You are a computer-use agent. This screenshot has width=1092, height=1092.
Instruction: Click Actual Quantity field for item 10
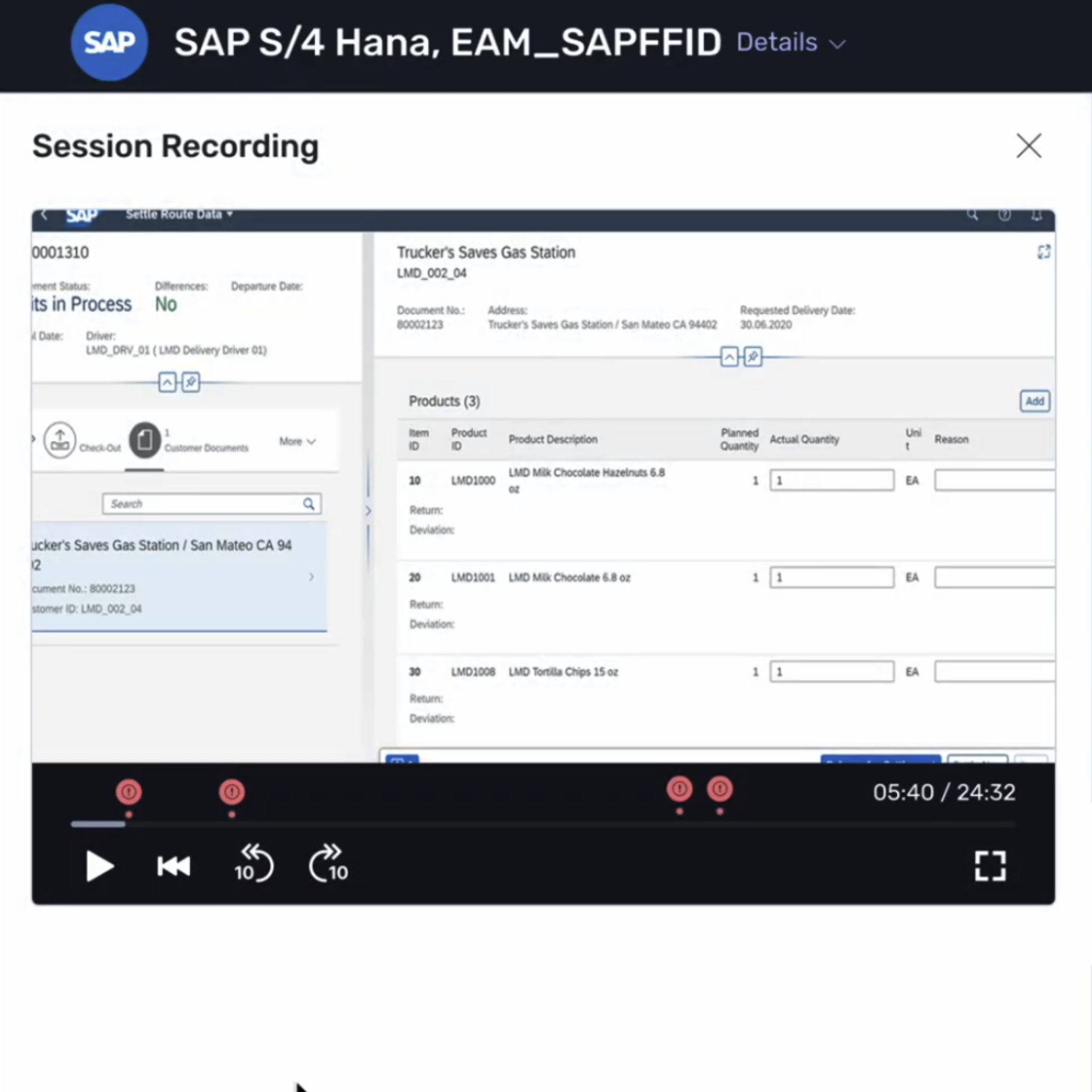tap(832, 480)
